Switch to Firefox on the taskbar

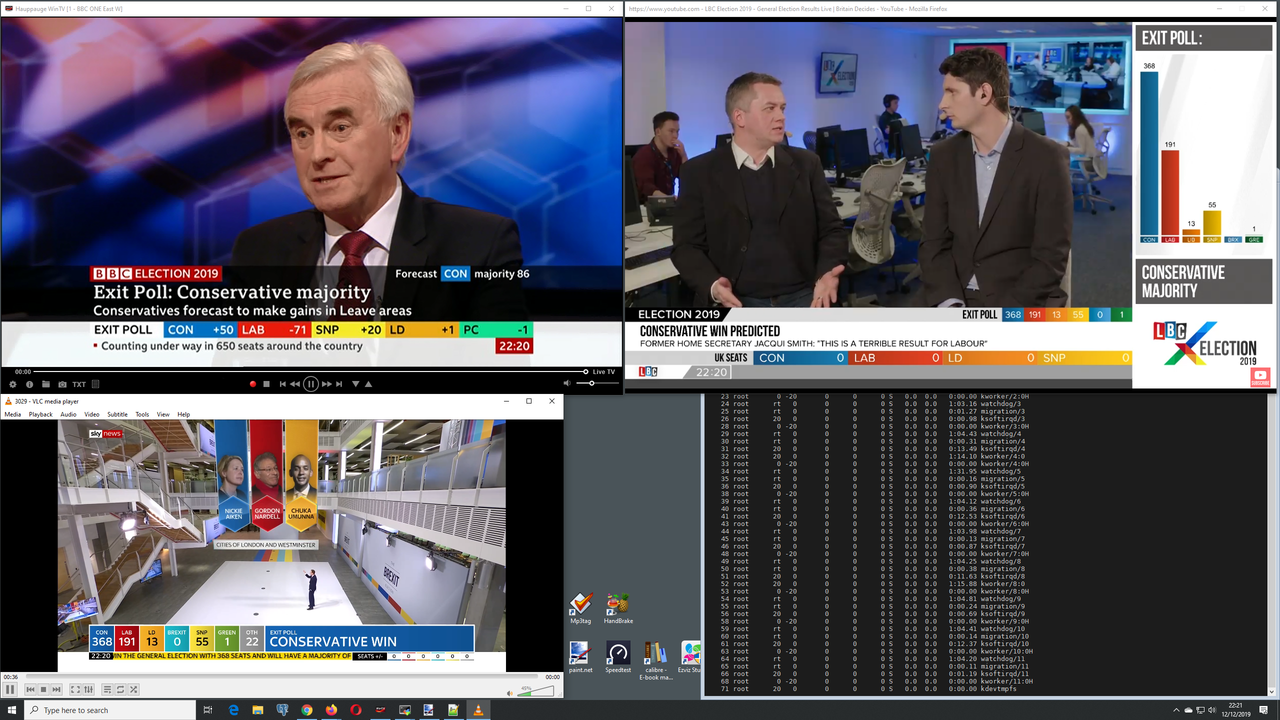click(331, 710)
